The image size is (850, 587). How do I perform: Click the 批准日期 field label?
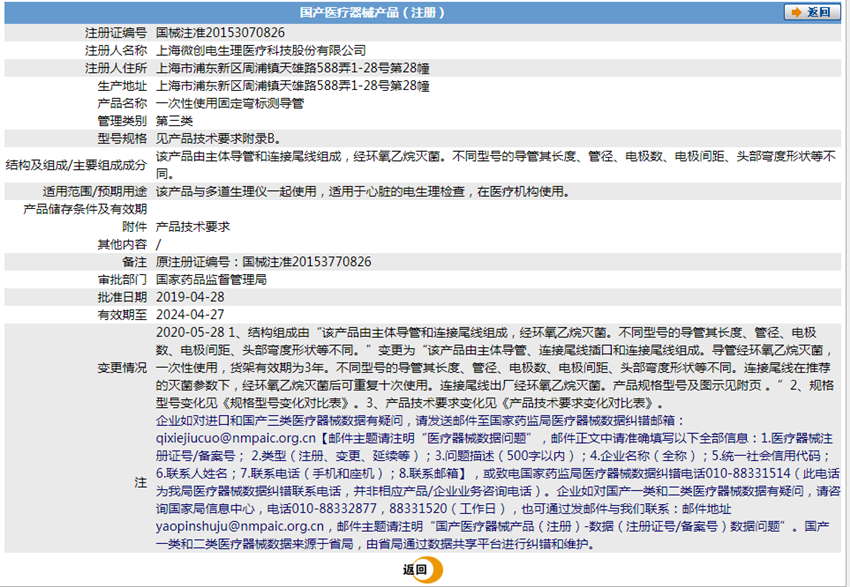coord(122,297)
